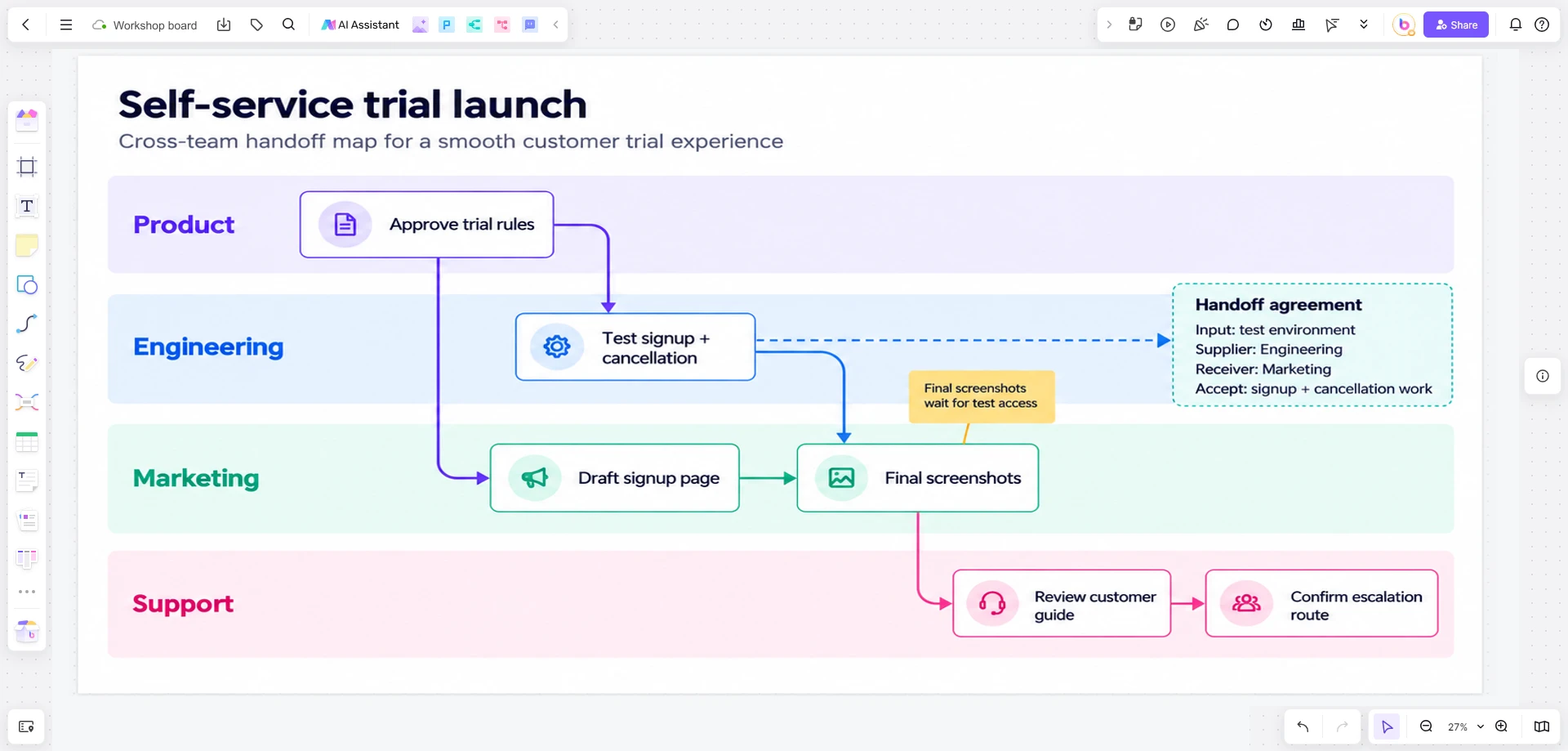Open more tools ellipsis
The width and height of the screenshot is (1568, 751).
27,592
